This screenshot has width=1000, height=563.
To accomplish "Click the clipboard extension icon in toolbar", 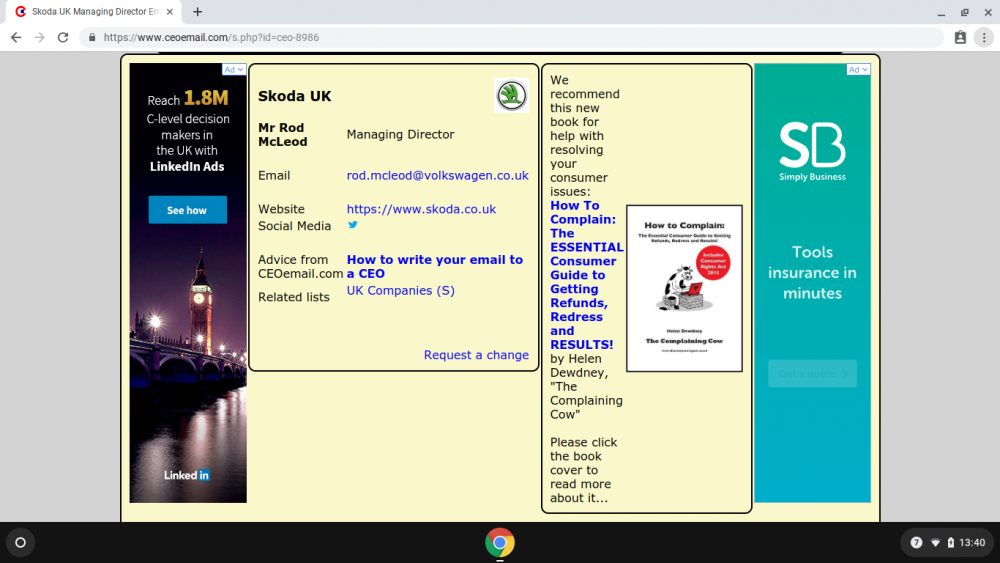I will tap(960, 38).
